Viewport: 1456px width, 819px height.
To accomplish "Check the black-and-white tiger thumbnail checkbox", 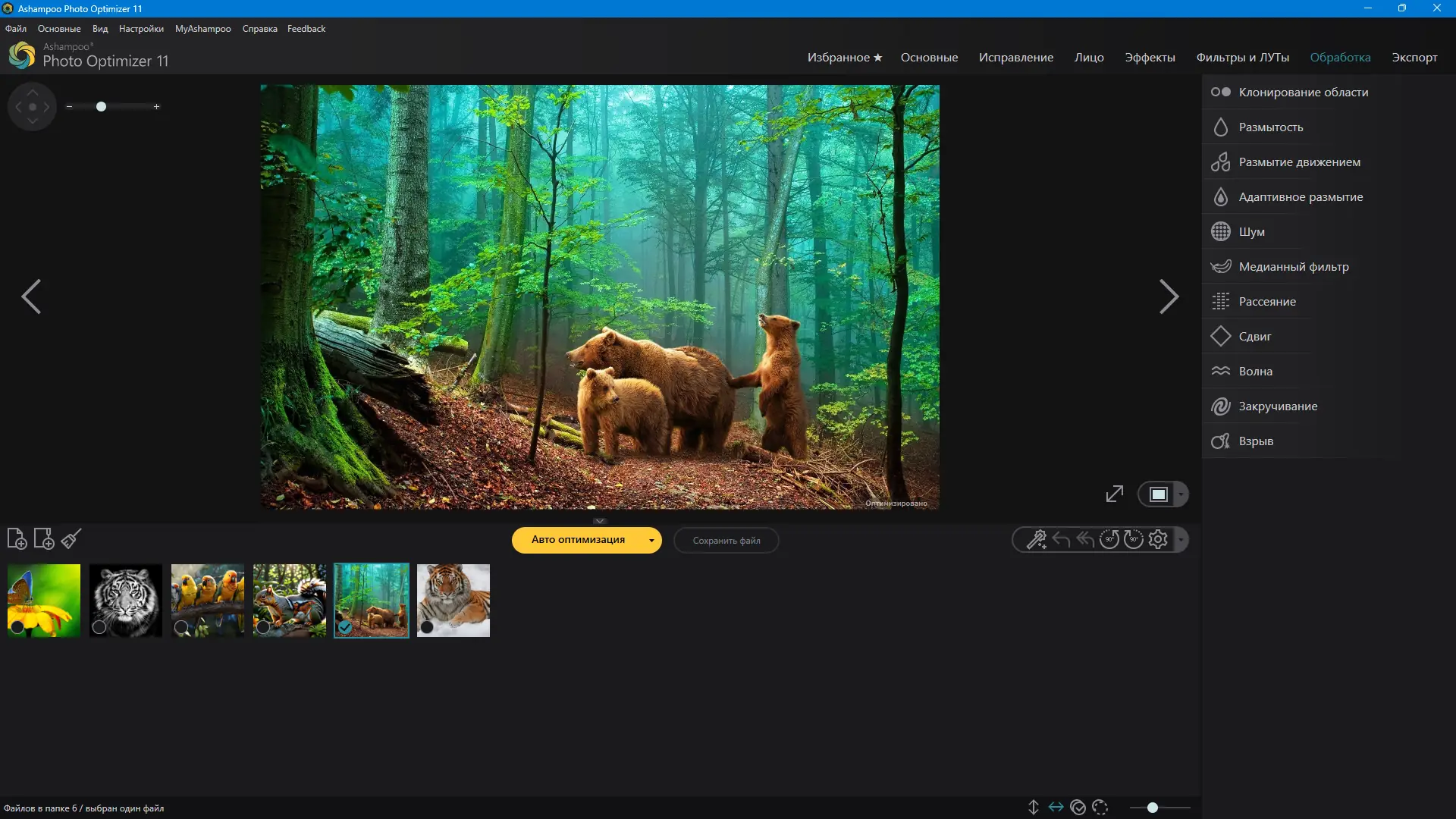I will point(99,627).
